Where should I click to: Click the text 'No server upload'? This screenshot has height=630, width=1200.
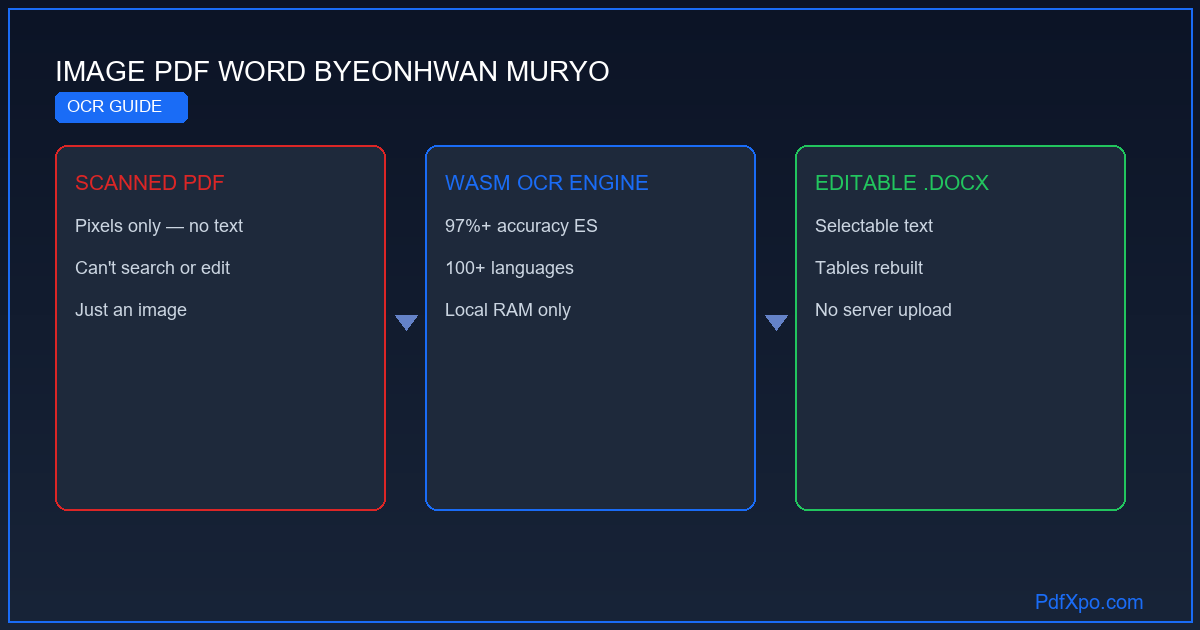pos(883,310)
